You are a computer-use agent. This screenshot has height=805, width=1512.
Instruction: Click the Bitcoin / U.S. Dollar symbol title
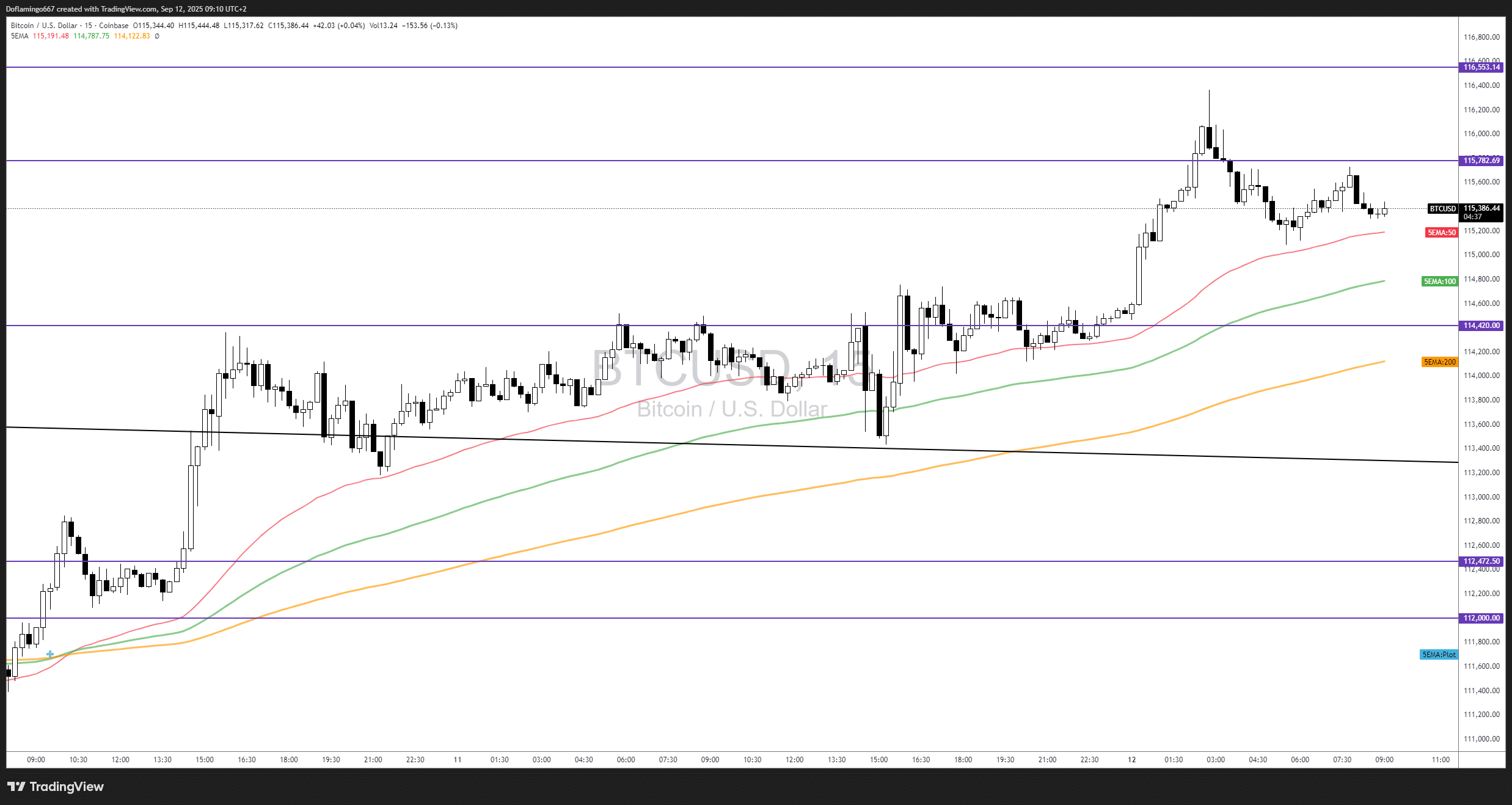coord(44,26)
